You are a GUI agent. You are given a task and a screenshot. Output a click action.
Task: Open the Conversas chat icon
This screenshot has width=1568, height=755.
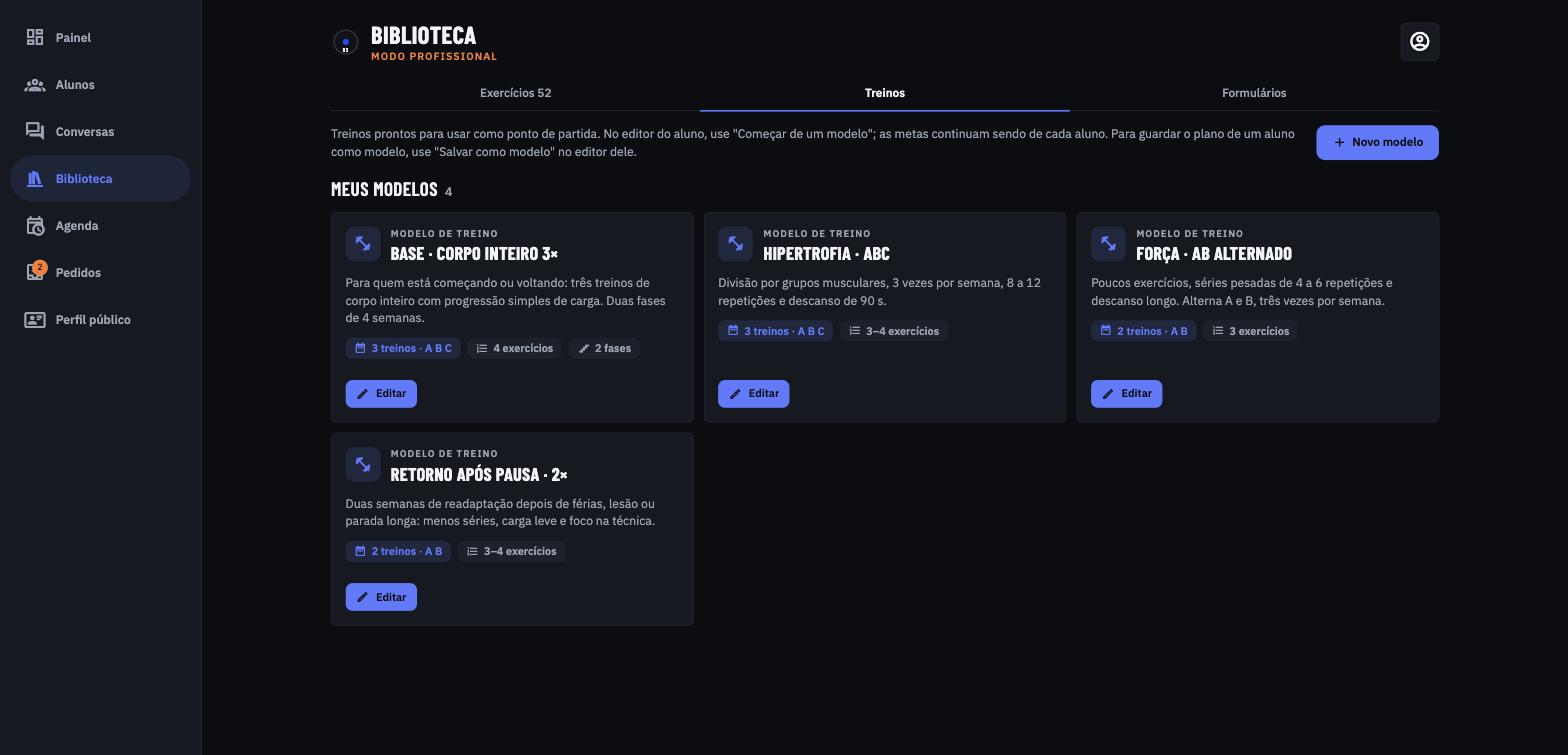coord(35,132)
